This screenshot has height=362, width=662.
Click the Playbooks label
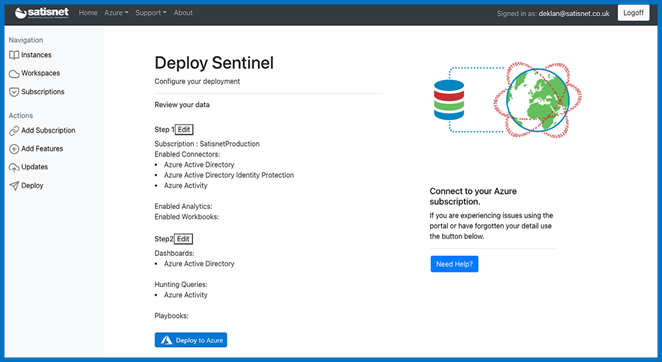click(x=171, y=316)
